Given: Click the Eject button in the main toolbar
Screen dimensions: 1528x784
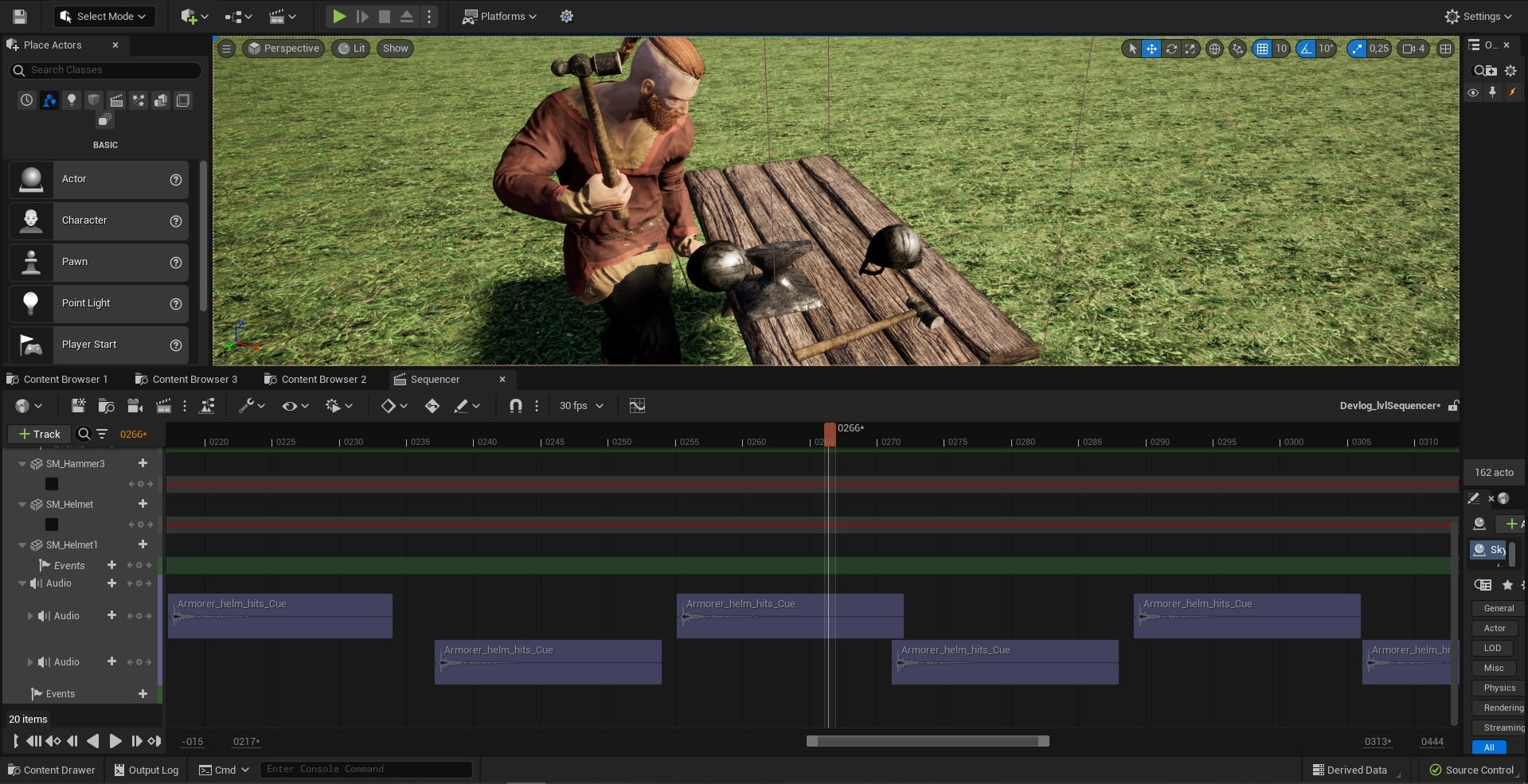Looking at the screenshot, I should [407, 16].
